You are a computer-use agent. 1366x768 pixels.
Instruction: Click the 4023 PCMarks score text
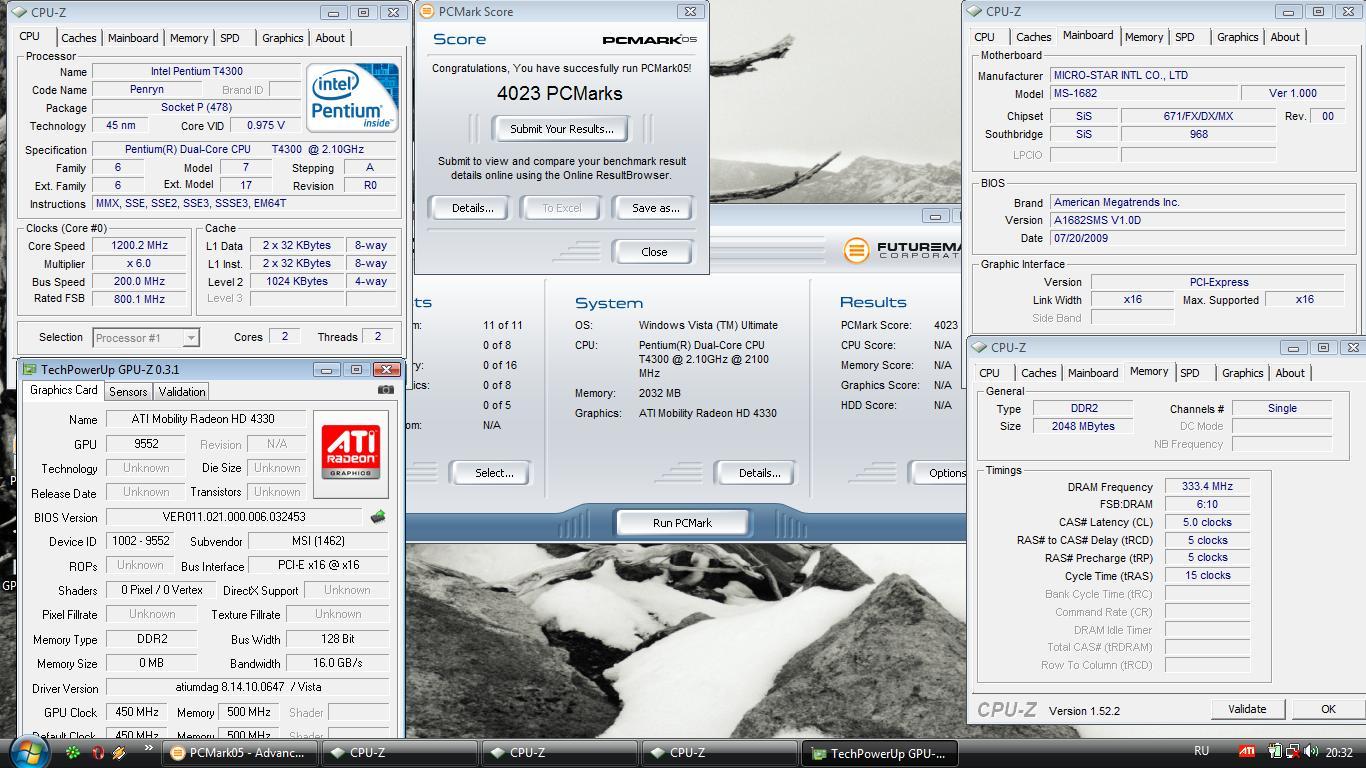560,93
